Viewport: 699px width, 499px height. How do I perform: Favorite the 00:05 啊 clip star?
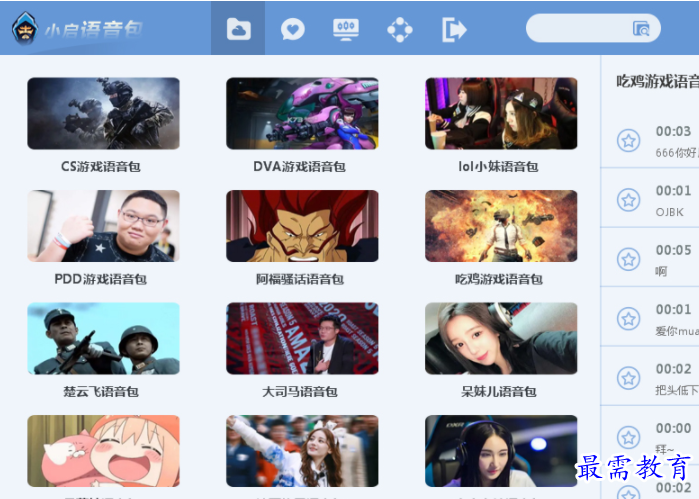pyautogui.click(x=629, y=259)
